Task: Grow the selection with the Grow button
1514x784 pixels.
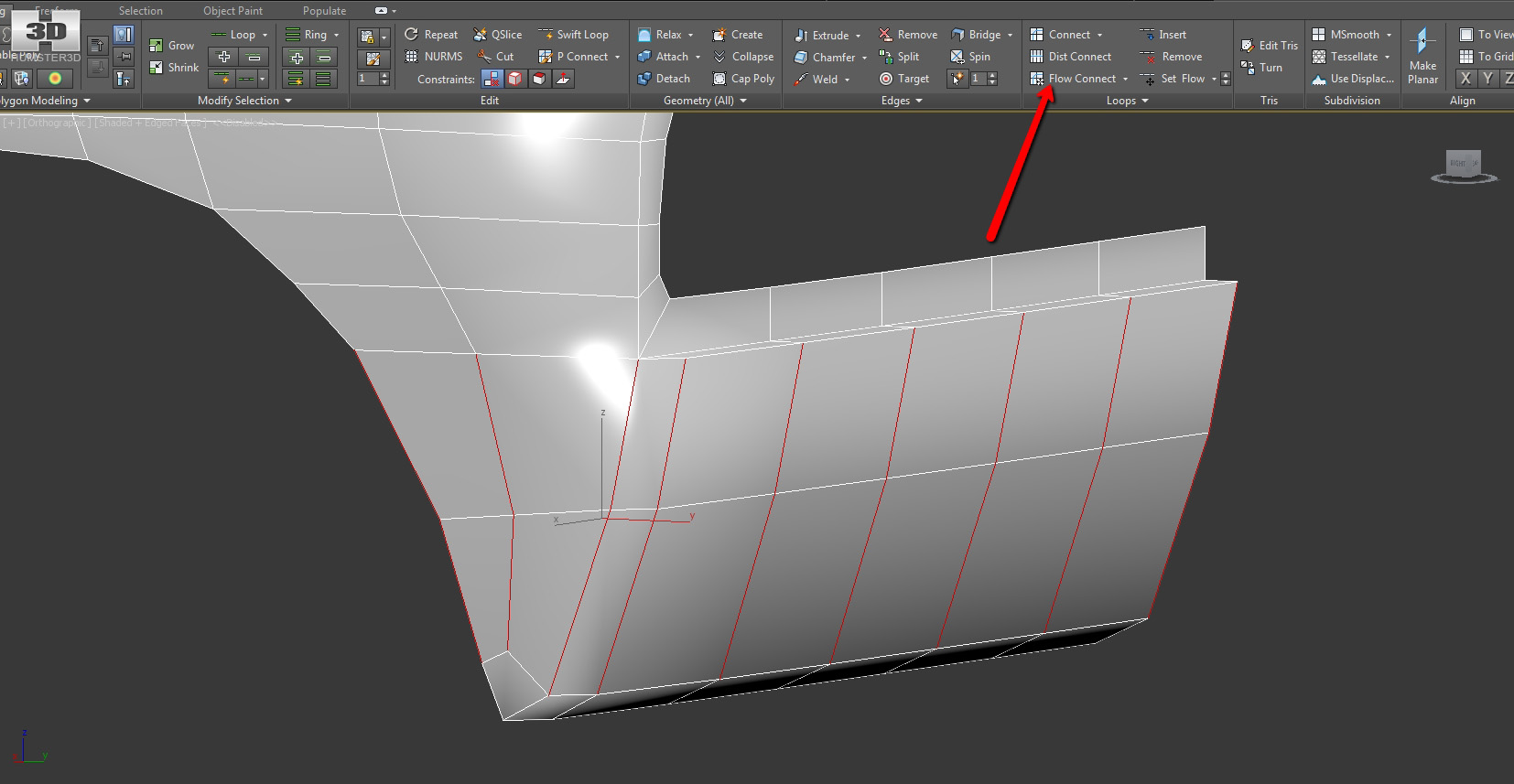Action: pos(171,46)
